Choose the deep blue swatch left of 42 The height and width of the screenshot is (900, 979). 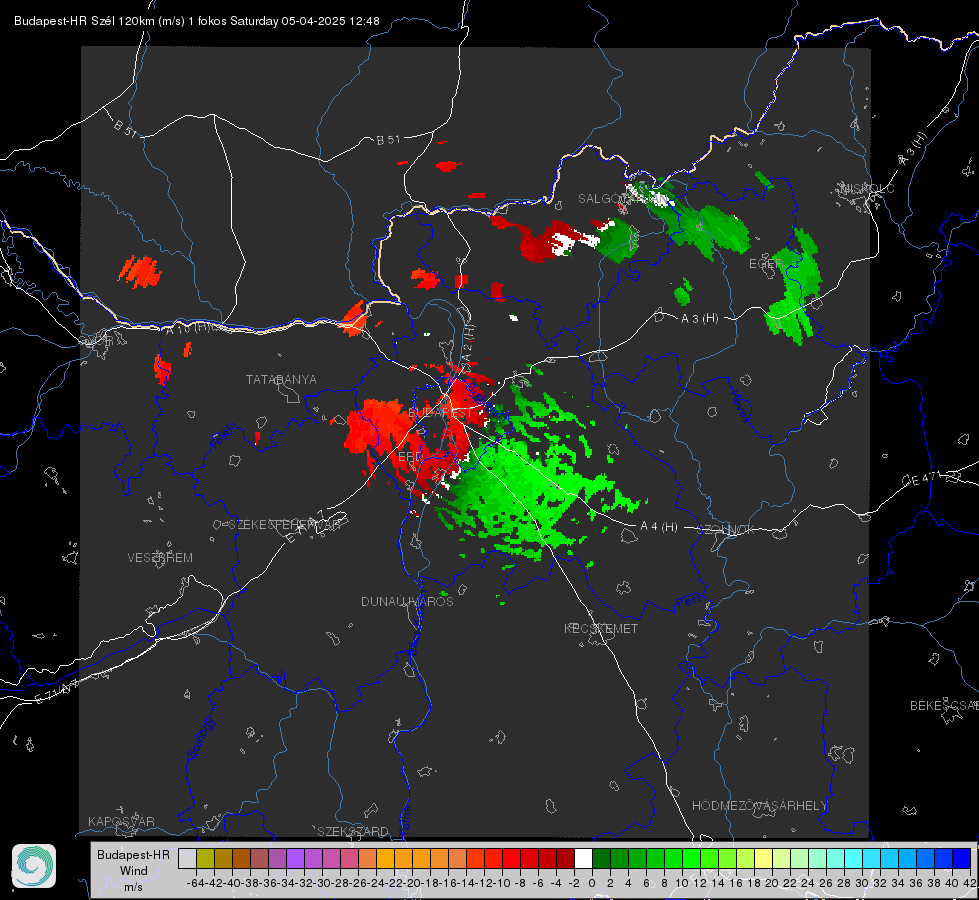[962, 858]
